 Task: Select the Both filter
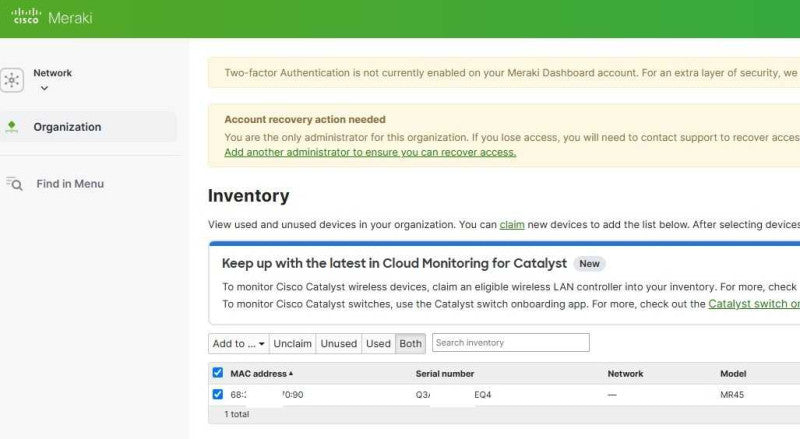[x=410, y=344]
